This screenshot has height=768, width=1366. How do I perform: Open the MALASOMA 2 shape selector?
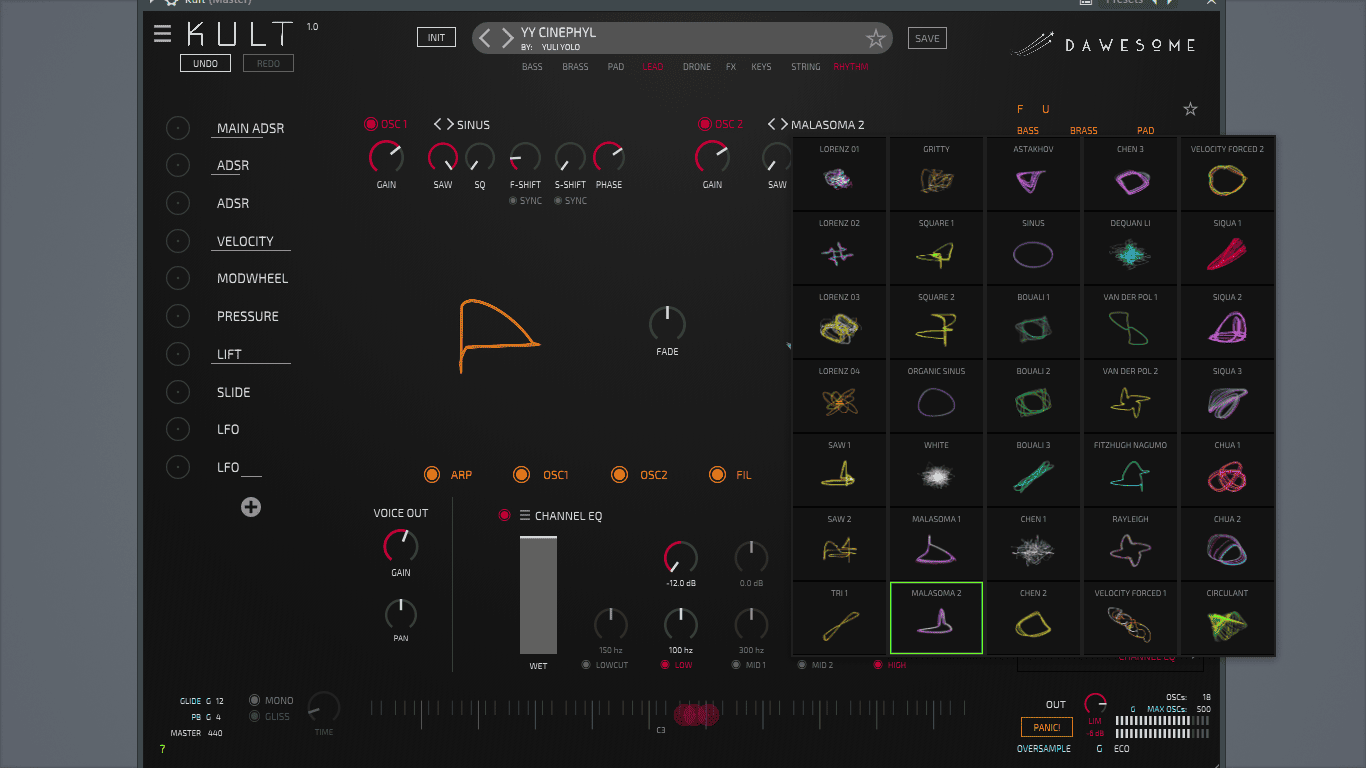pyautogui.click(x=827, y=125)
